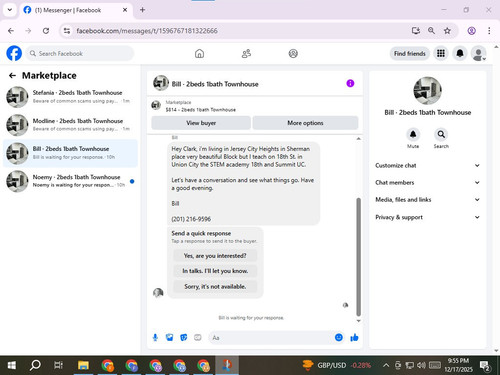Send quick response Yes, are you interested?
Image resolution: width=500 pixels, height=375 pixels.
click(215, 256)
